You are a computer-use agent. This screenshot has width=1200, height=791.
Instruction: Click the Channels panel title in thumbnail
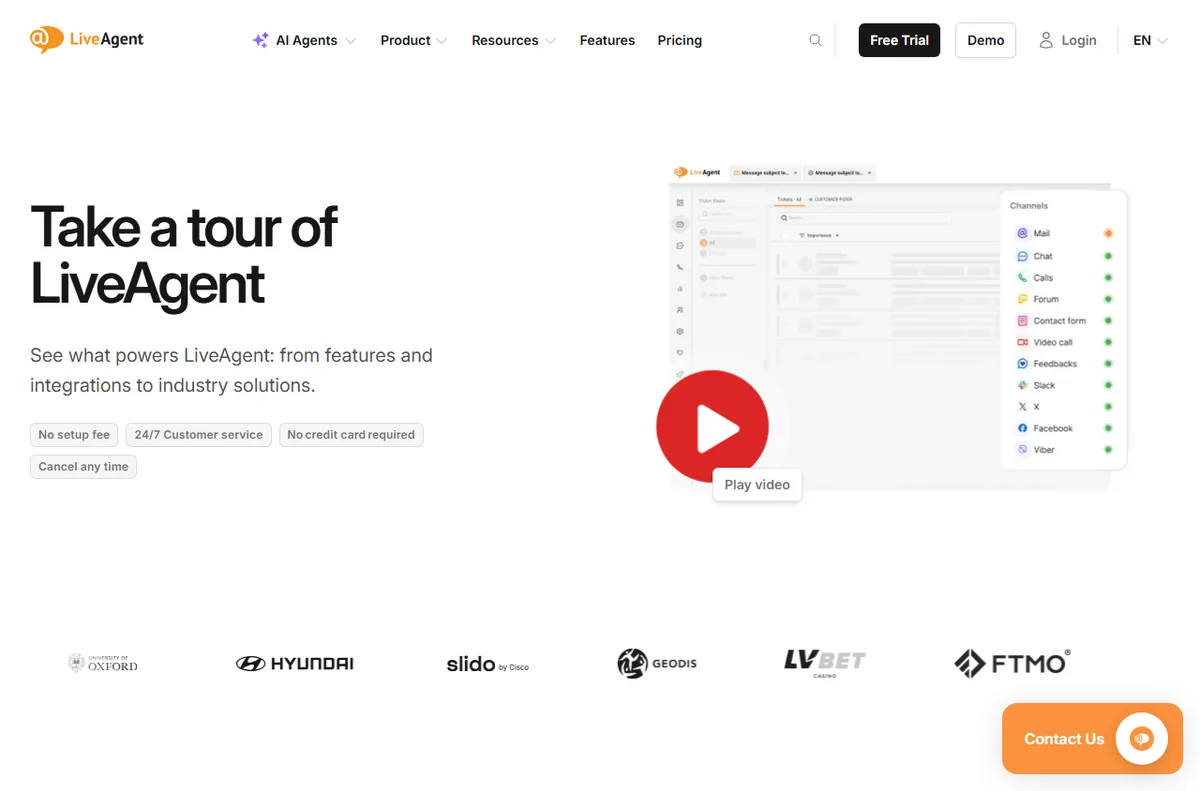1029,206
